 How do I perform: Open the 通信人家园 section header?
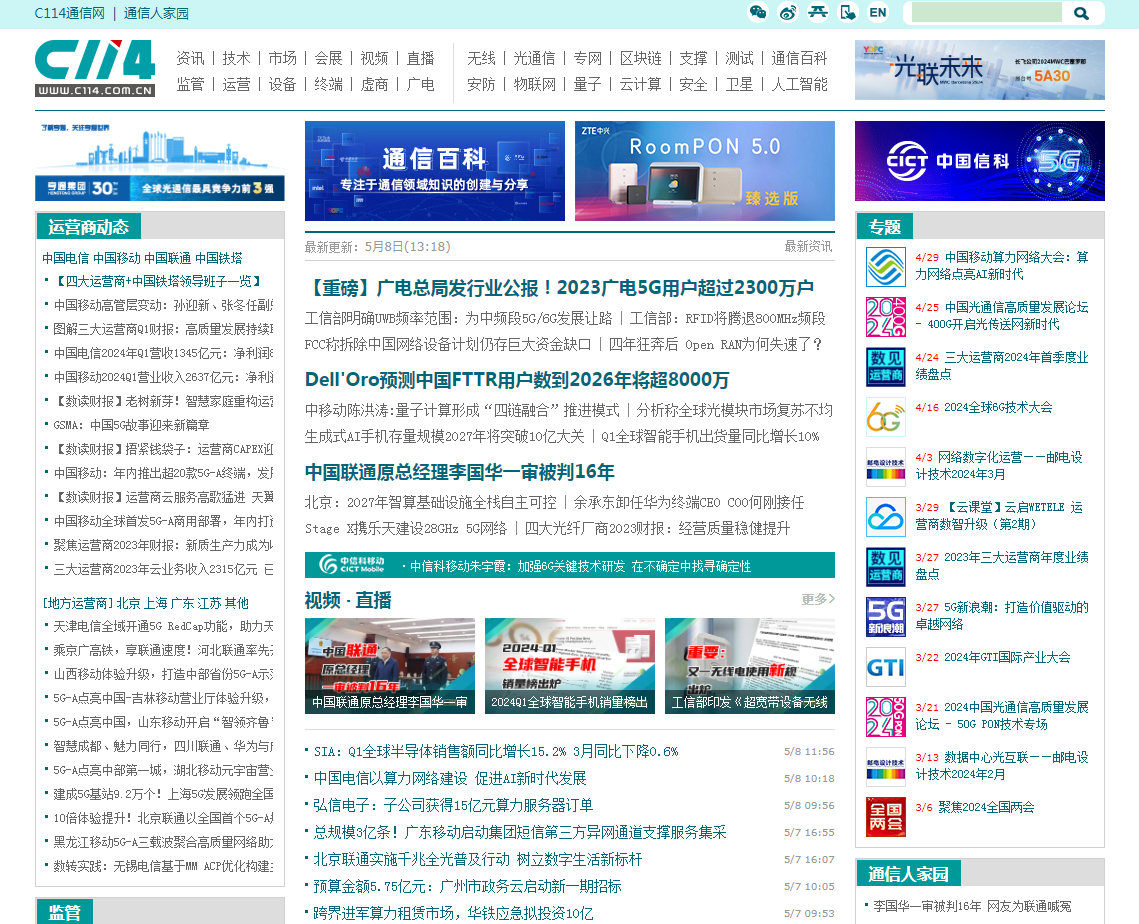coord(908,873)
